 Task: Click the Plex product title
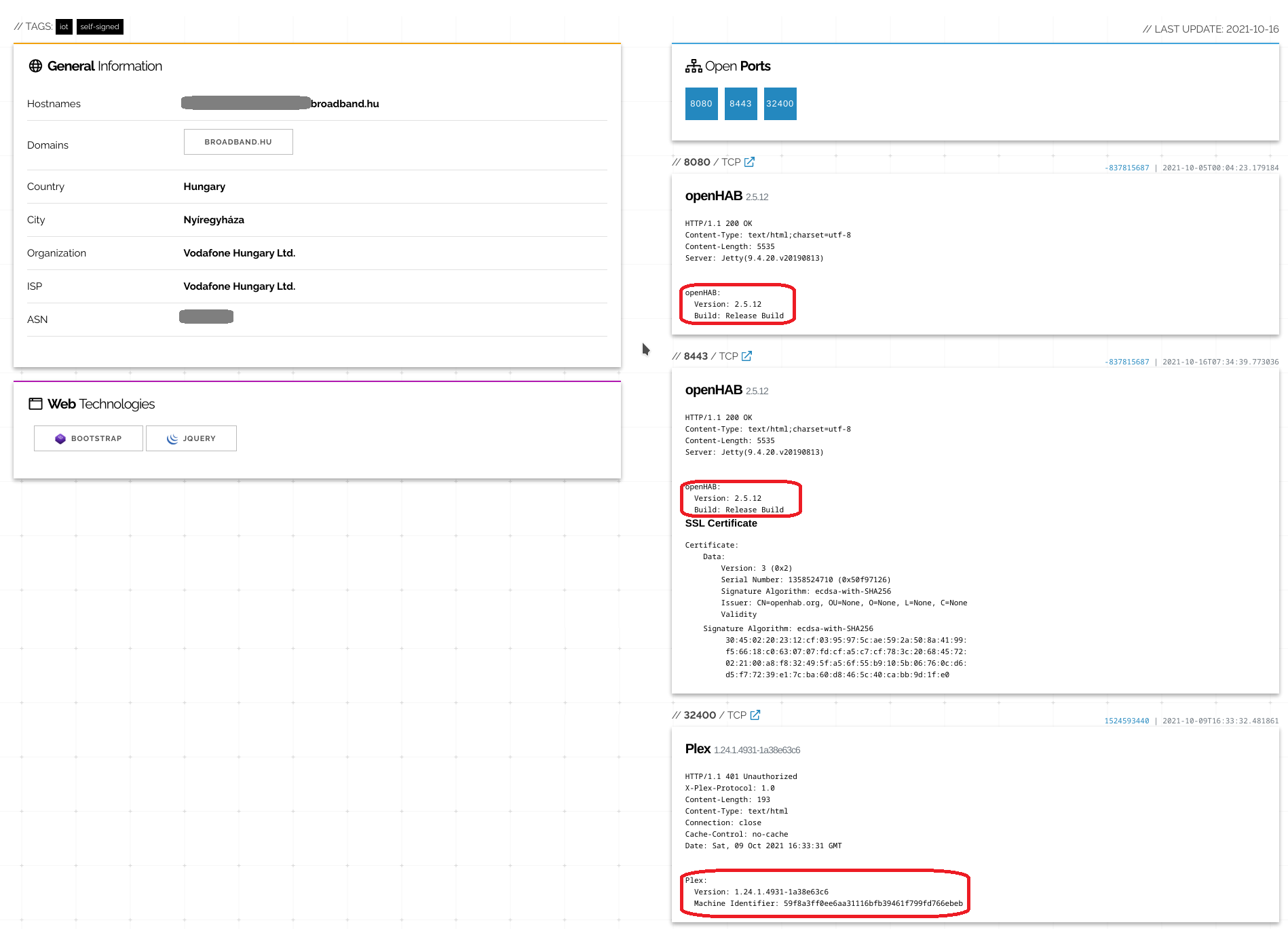coord(698,748)
